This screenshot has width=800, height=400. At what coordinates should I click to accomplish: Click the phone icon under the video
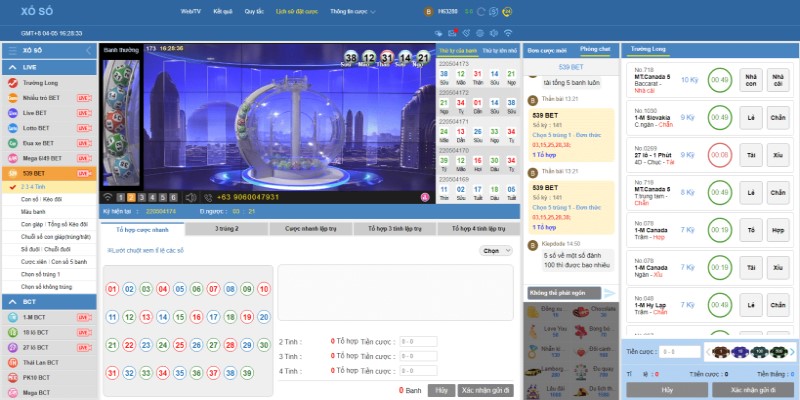coord(208,197)
